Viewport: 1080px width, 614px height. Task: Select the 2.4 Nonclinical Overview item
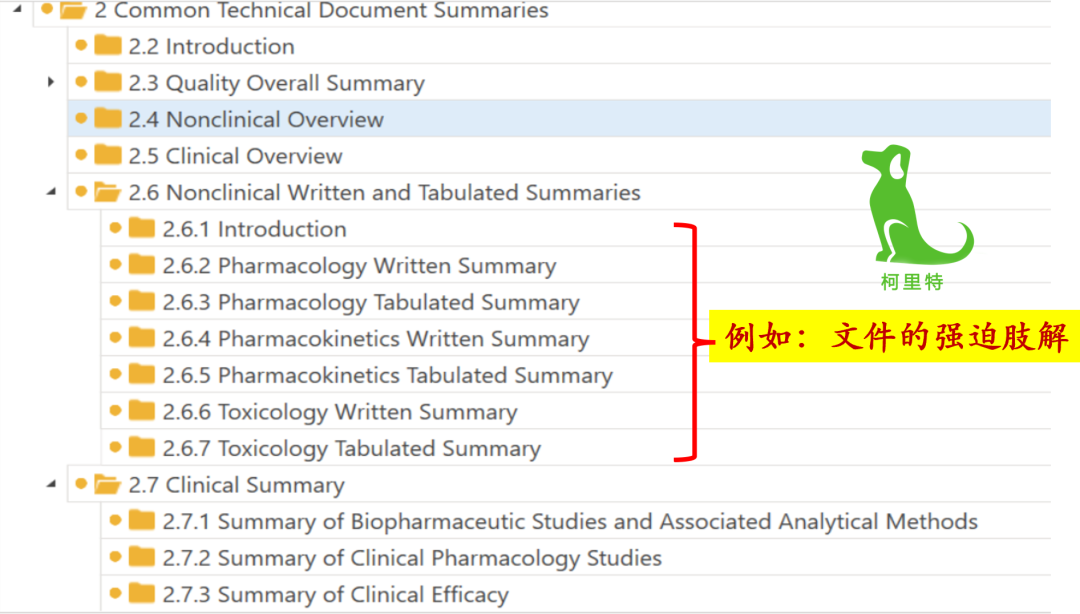tap(256, 119)
